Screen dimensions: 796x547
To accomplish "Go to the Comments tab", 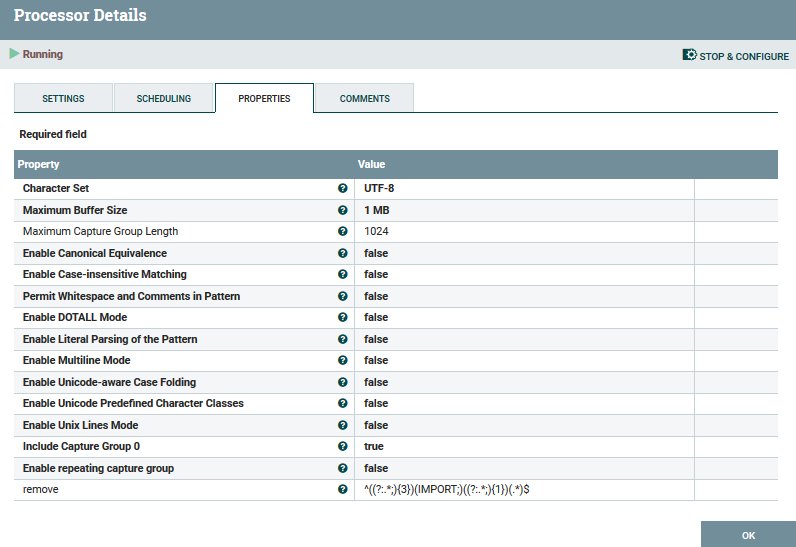I will click(x=364, y=99).
